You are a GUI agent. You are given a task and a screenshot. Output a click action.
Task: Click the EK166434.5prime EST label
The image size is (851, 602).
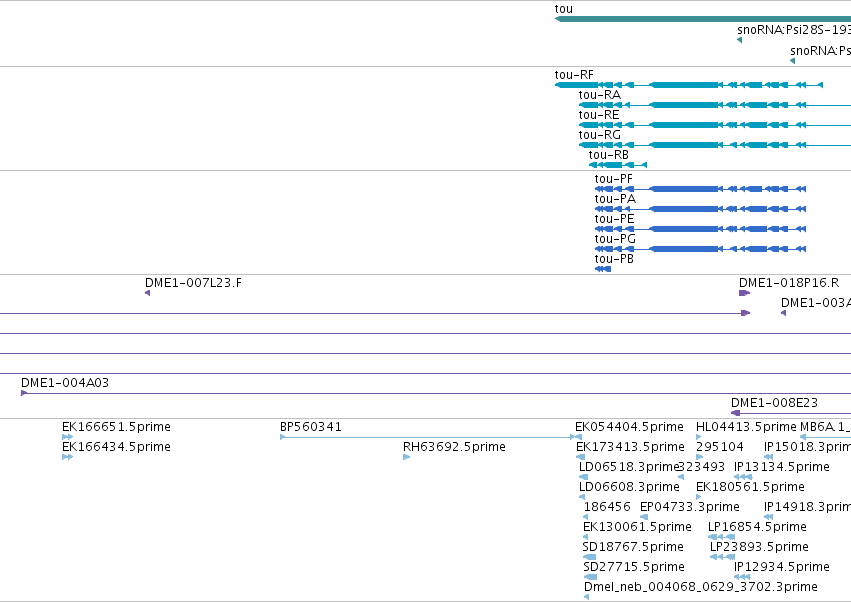coord(116,447)
